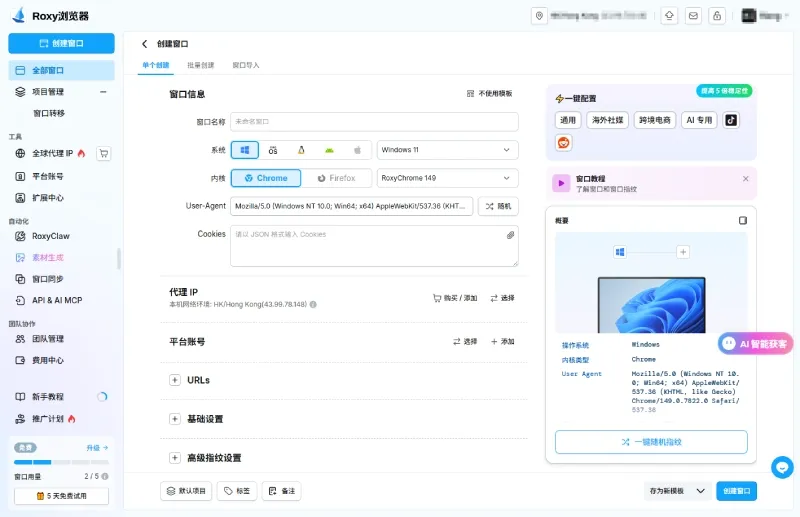Open the 不使用模板 template selector

click(x=489, y=94)
